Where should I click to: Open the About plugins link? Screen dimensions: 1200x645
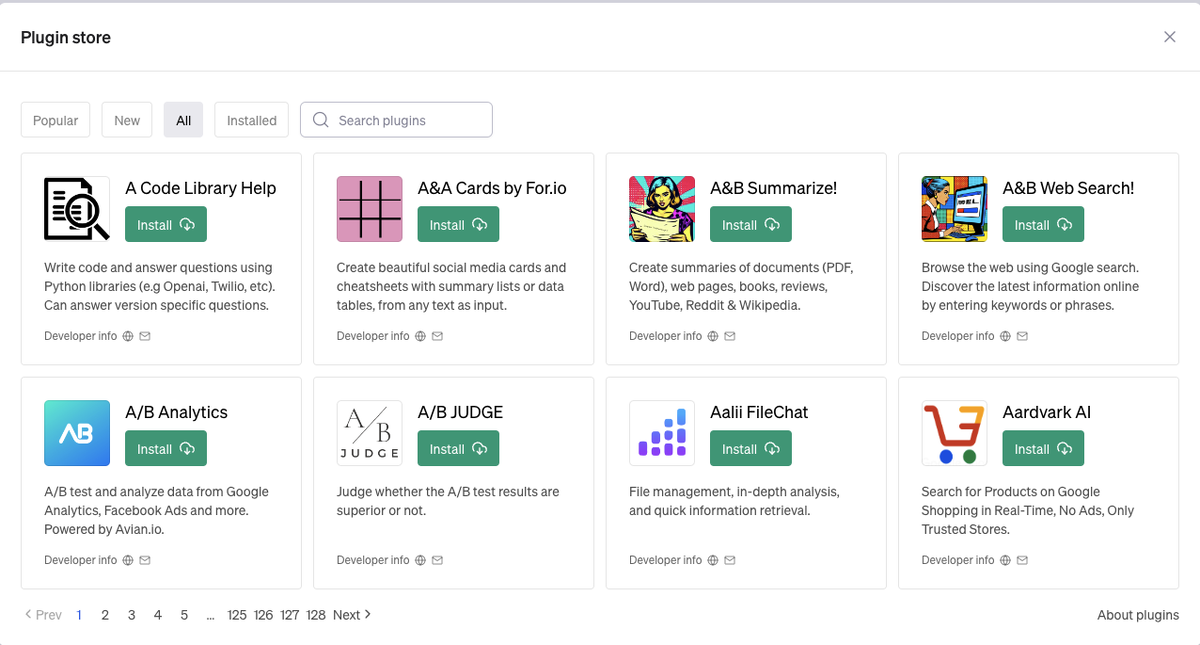coord(1138,615)
